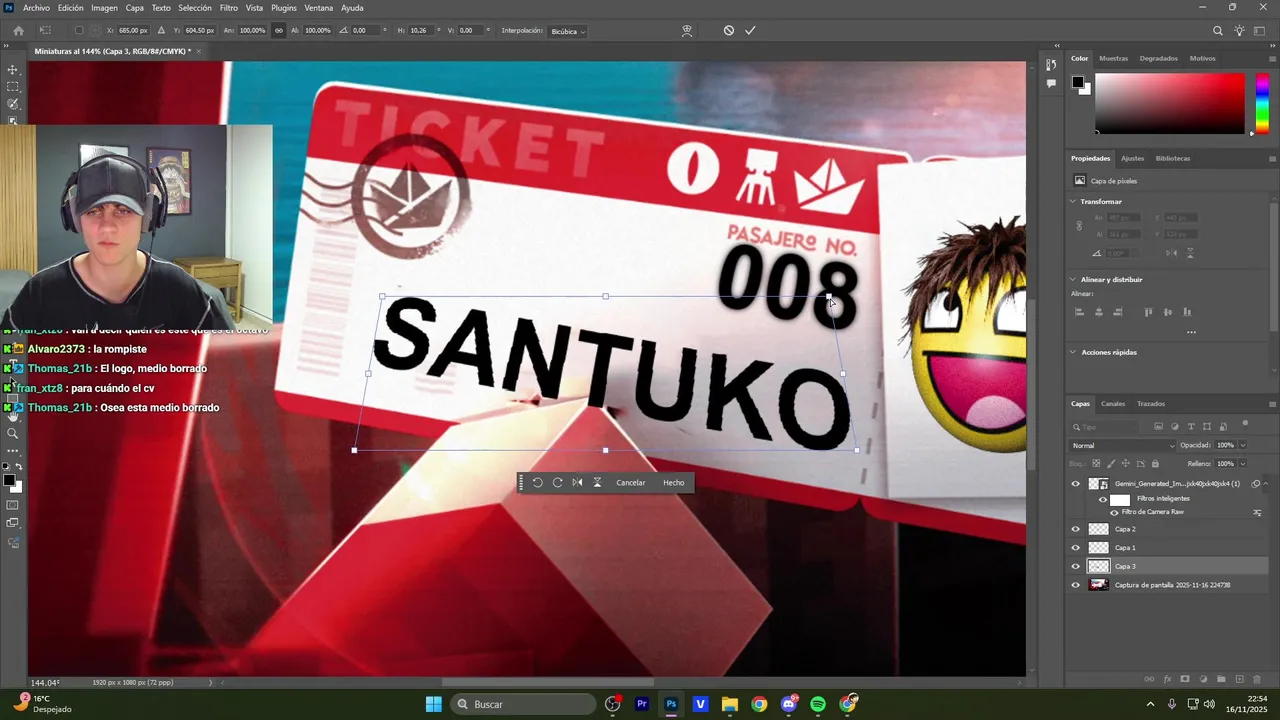
Task: Create a new layer with plus icon
Action: click(1239, 679)
